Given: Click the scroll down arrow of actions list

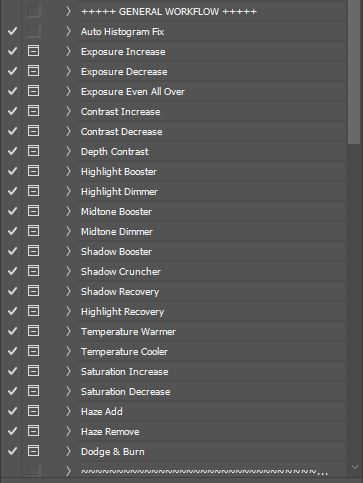Looking at the screenshot, I should coord(355,468).
